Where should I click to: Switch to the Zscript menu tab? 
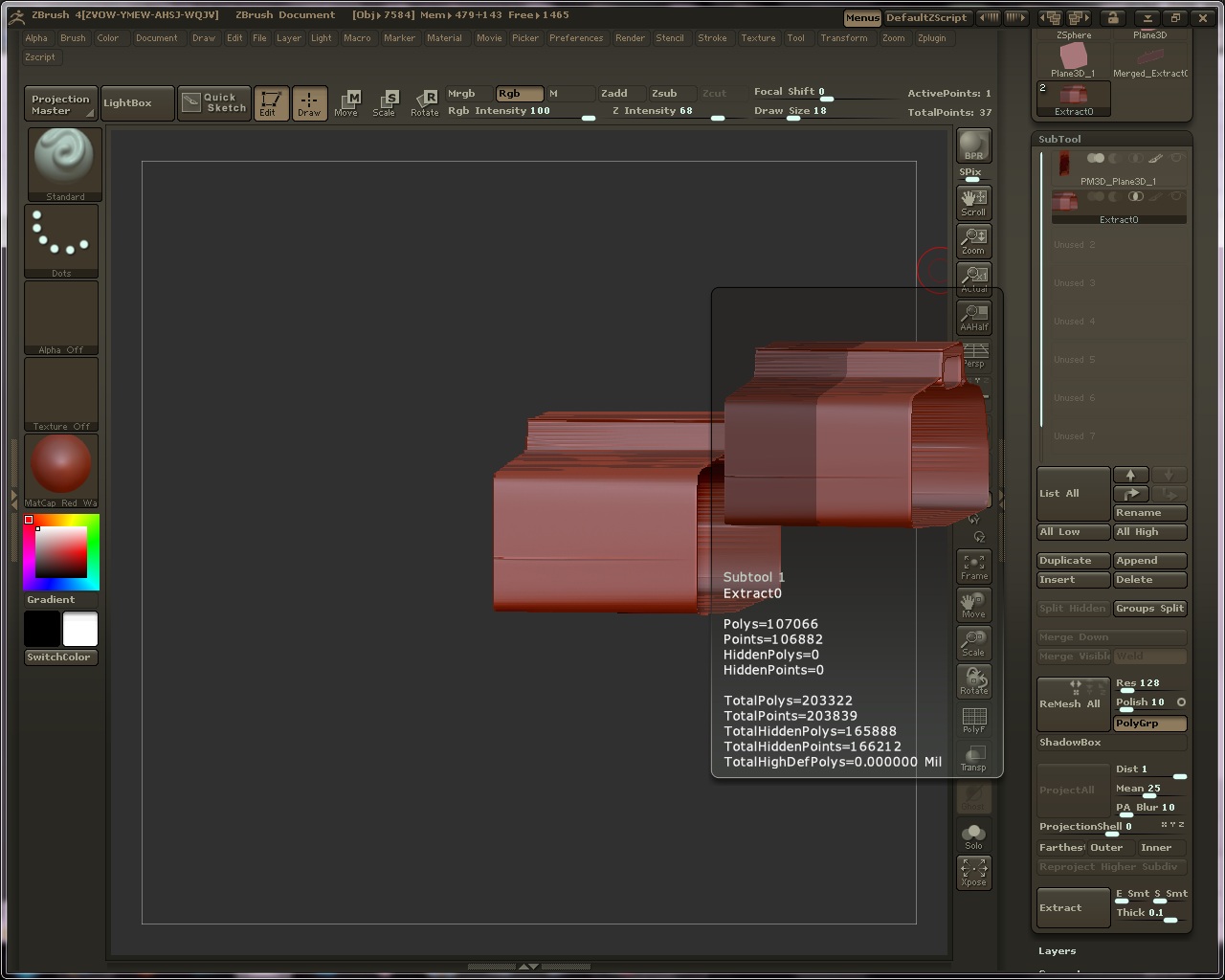(40, 56)
